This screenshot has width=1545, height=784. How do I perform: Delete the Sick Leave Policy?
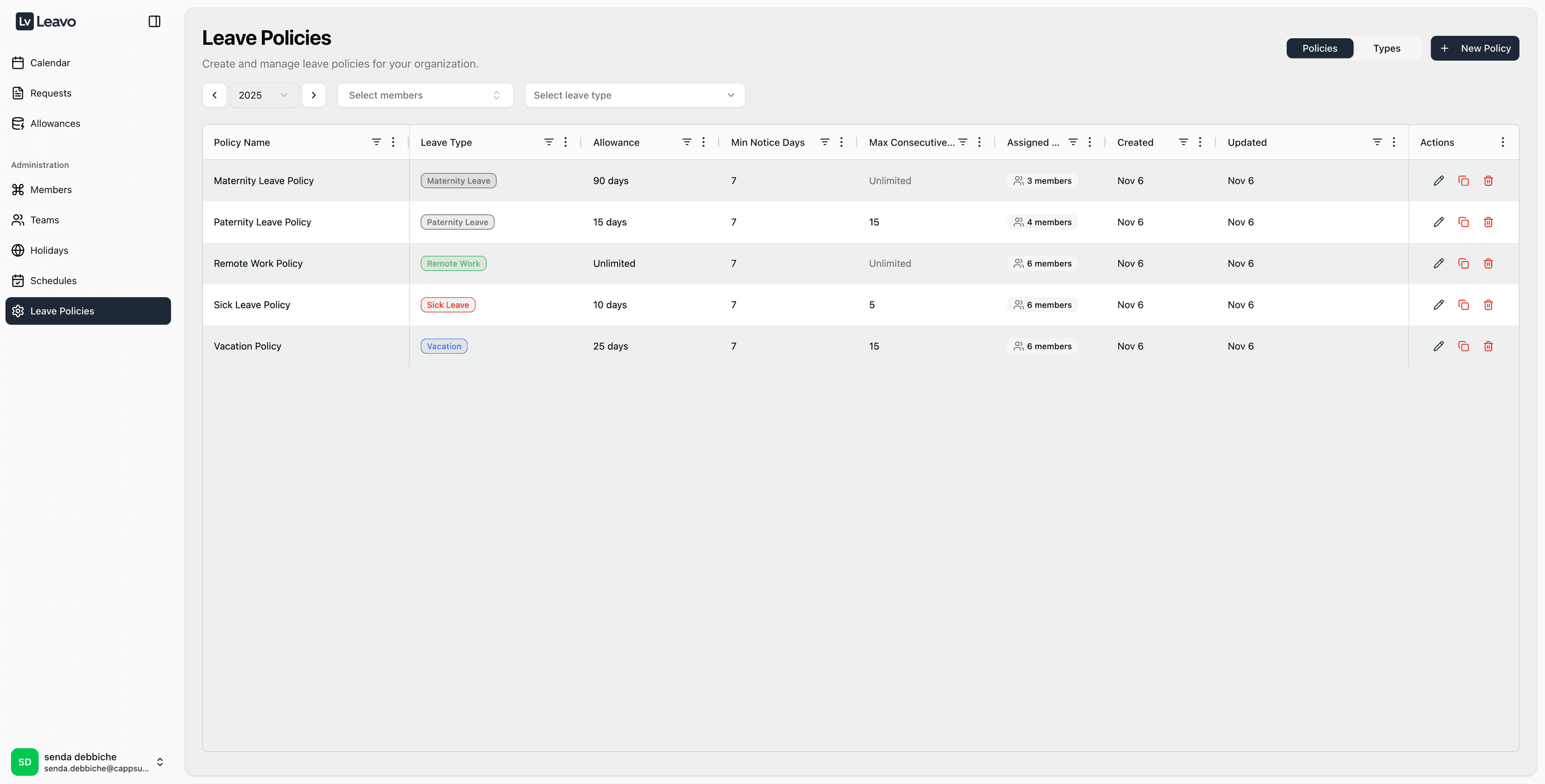point(1488,305)
